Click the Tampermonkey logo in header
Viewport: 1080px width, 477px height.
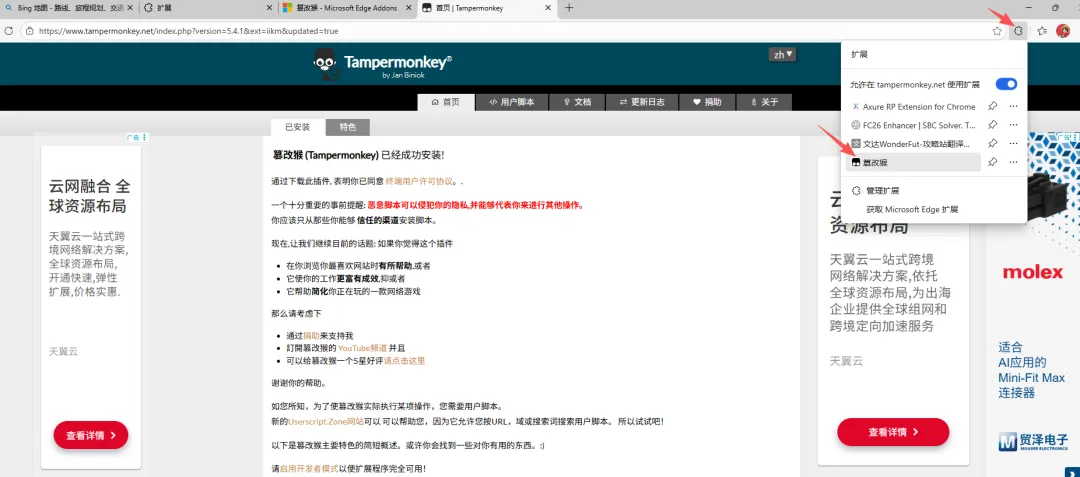[x=382, y=63]
